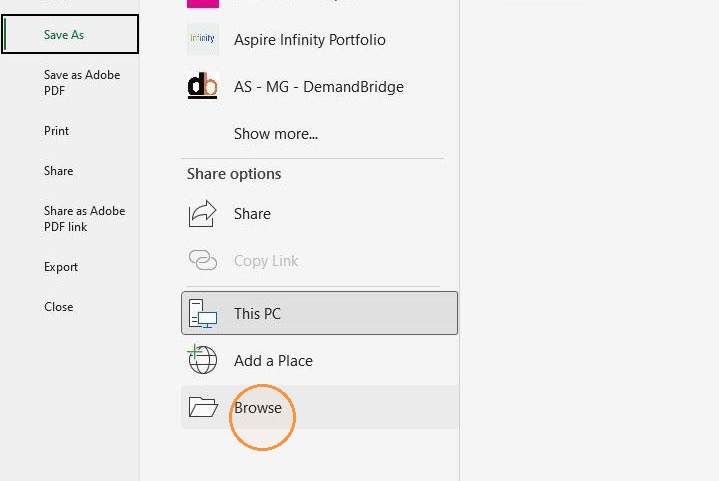The image size is (719, 481).
Task: Click the Copy Link chain icon
Action: [x=203, y=260]
